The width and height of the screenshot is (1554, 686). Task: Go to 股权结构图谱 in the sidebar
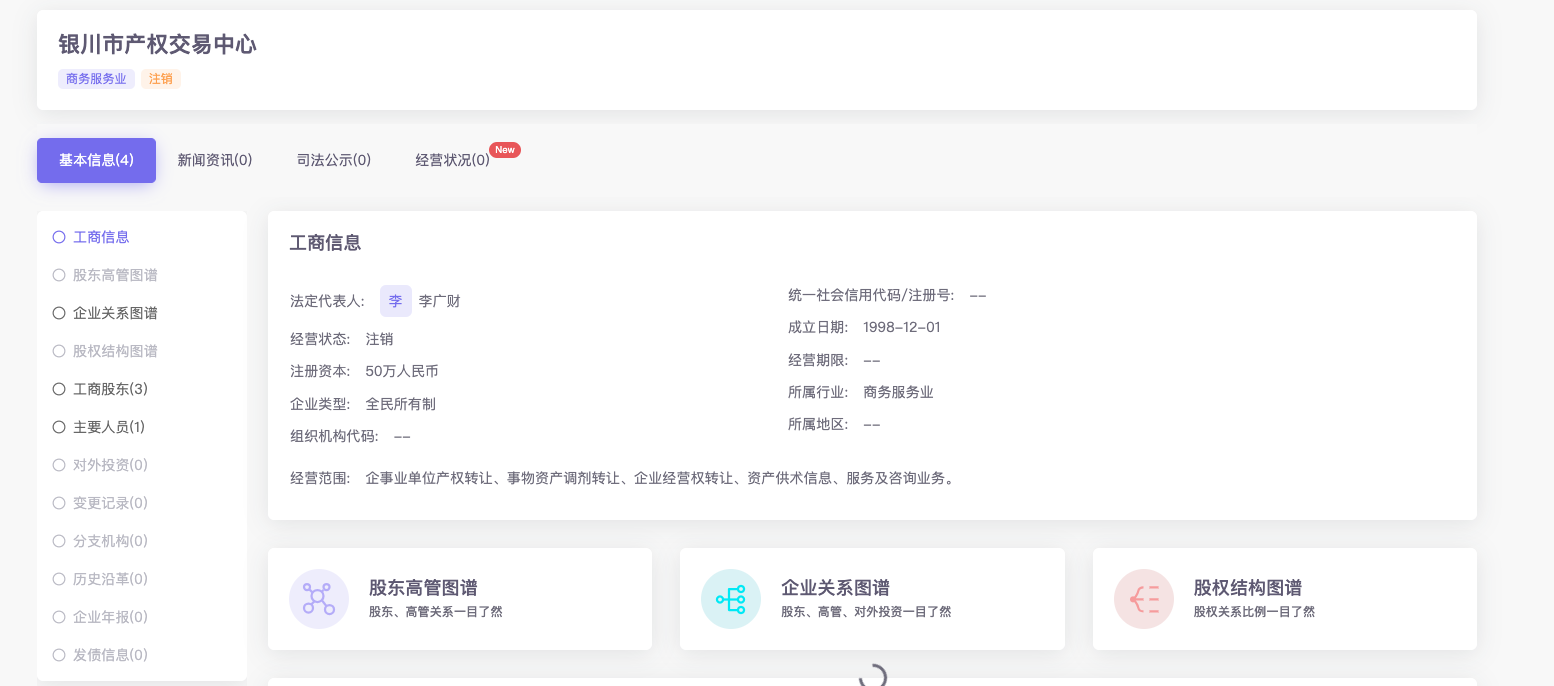click(115, 351)
